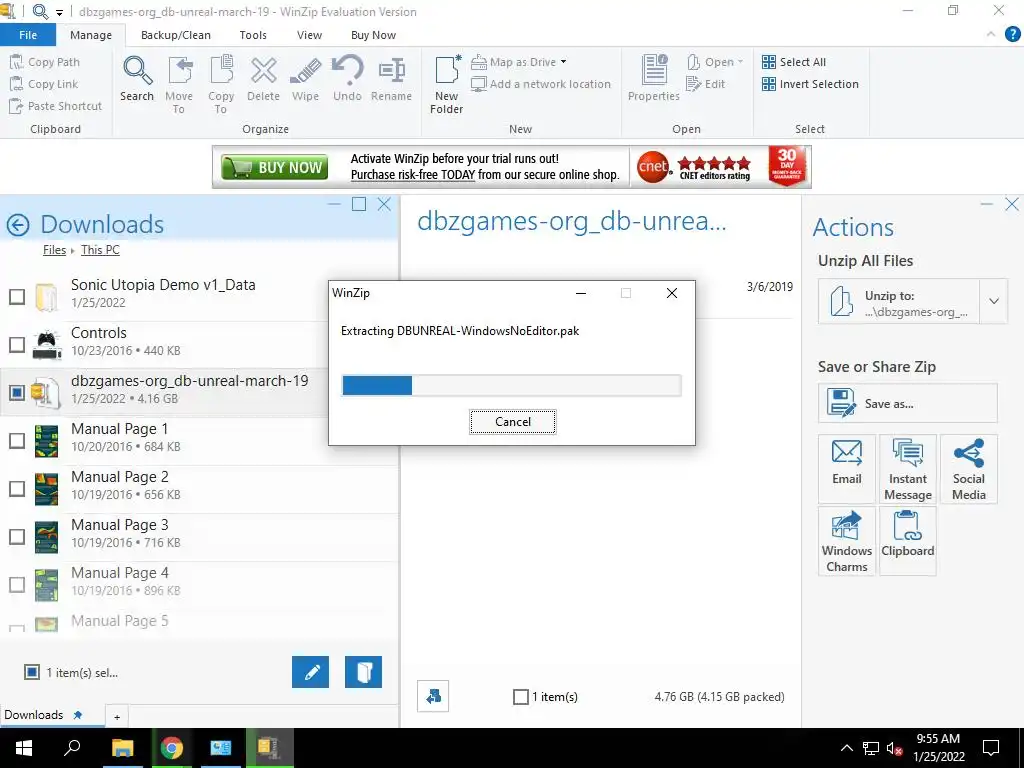Add a new tab with the plus button
Viewport: 1024px width, 768px height.
point(117,716)
